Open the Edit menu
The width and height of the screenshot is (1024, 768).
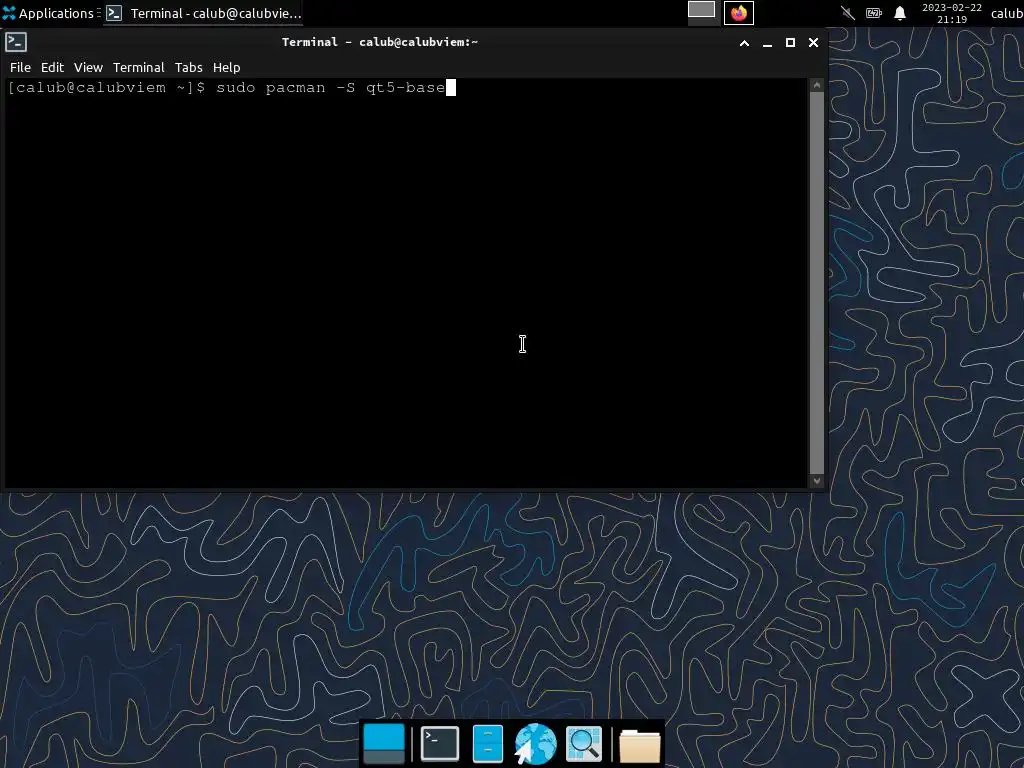point(52,67)
